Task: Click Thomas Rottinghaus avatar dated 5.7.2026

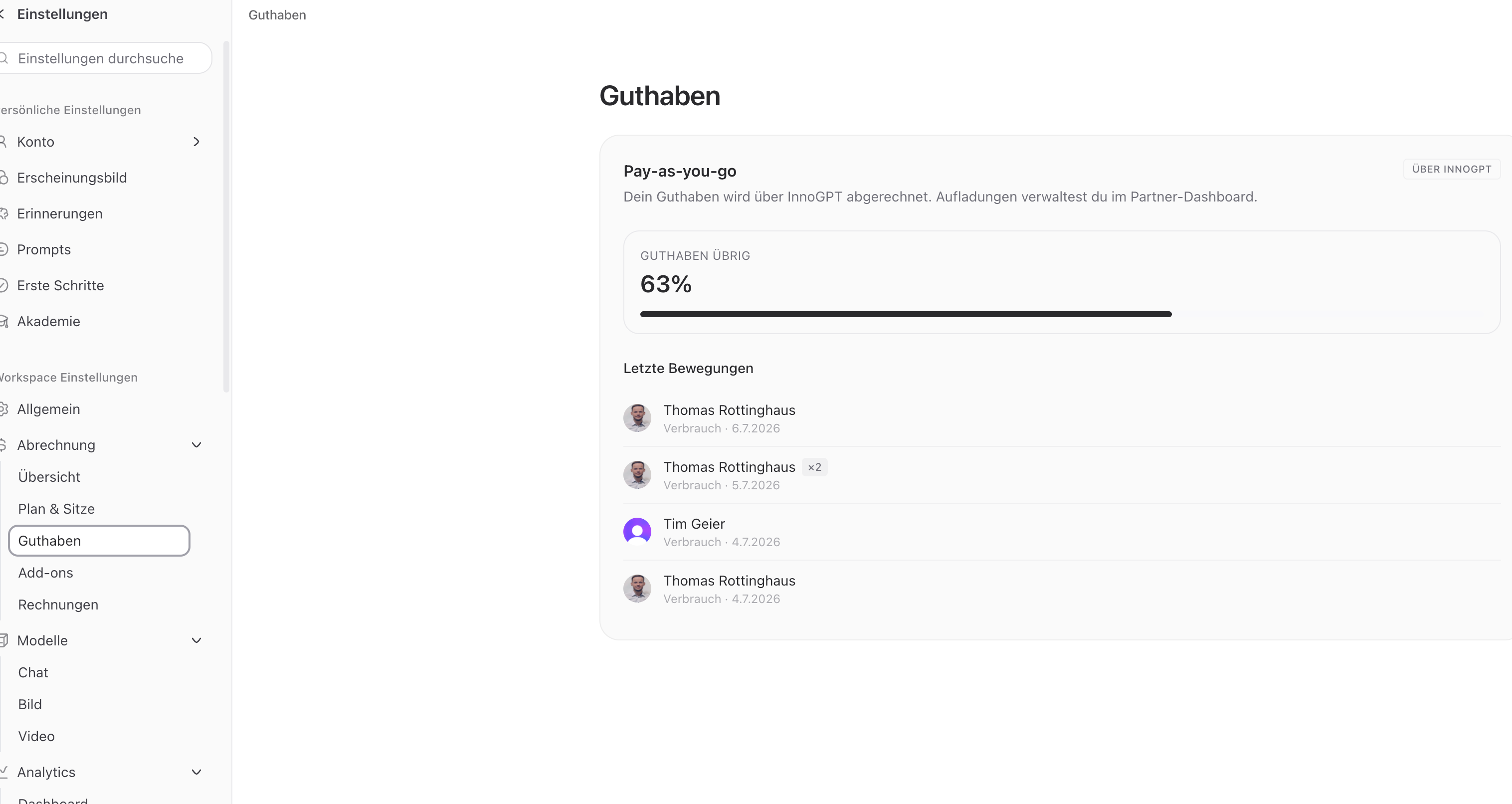Action: point(637,475)
